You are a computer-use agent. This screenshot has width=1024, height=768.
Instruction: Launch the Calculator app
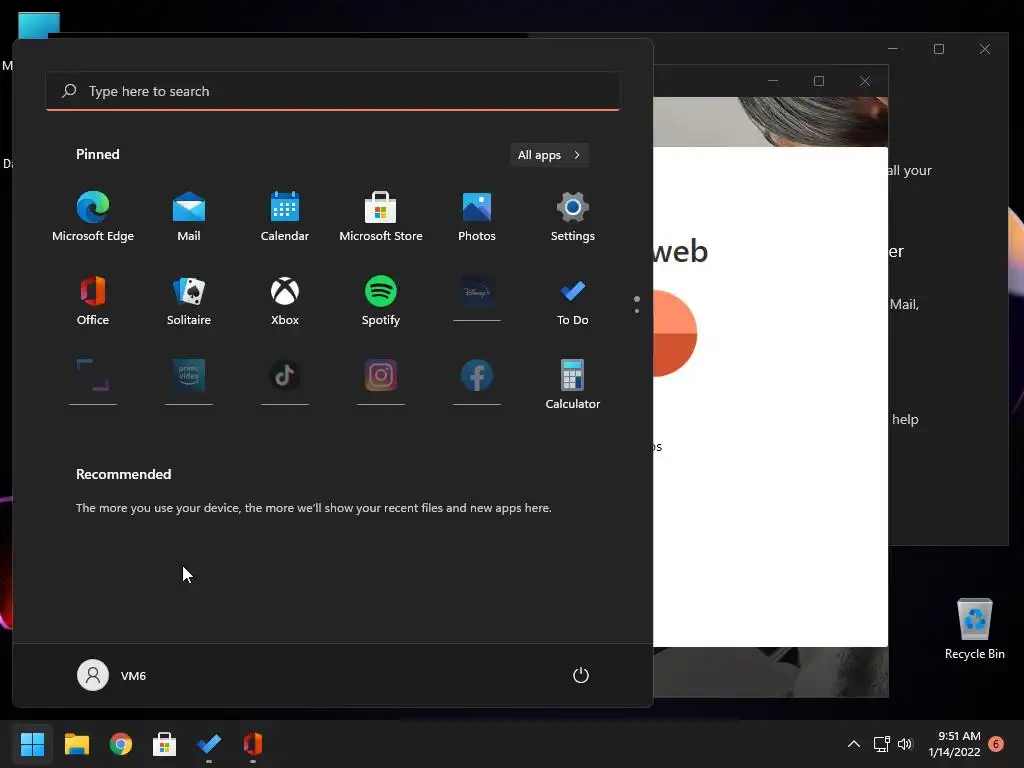tap(573, 384)
